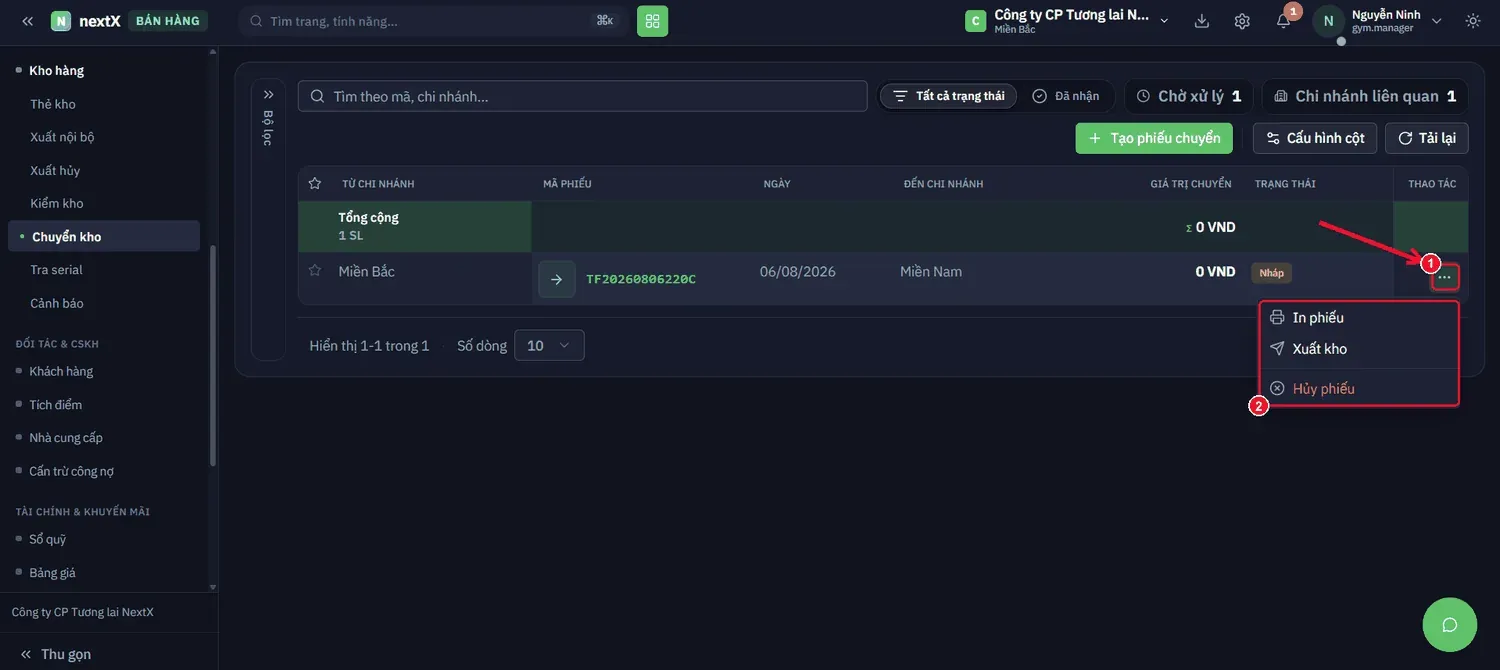Viewport: 1500px width, 670px height.
Task: Open Sổ quỹ in the sidebar
Action: [48, 539]
